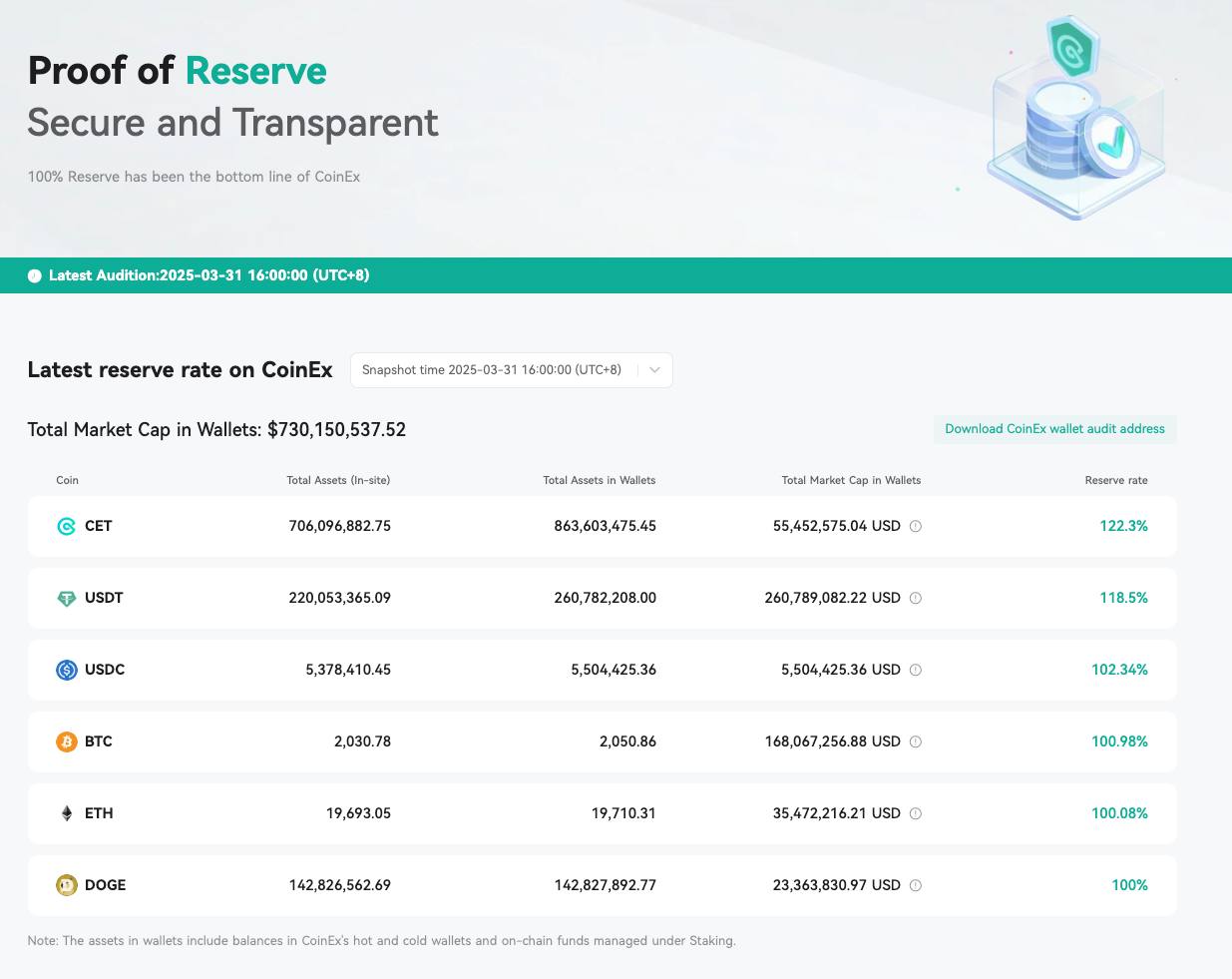Click the Proof of Reserve vault illustration
Viewport: 1232px width, 979px height.
1076,120
